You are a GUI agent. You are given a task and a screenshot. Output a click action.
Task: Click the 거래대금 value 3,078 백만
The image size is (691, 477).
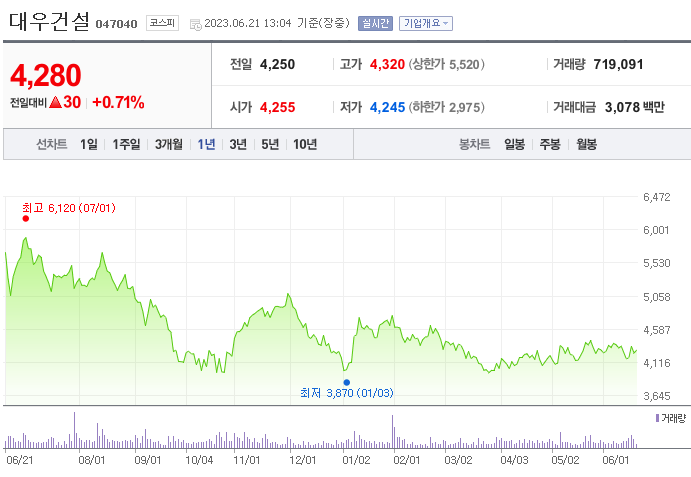(x=635, y=107)
